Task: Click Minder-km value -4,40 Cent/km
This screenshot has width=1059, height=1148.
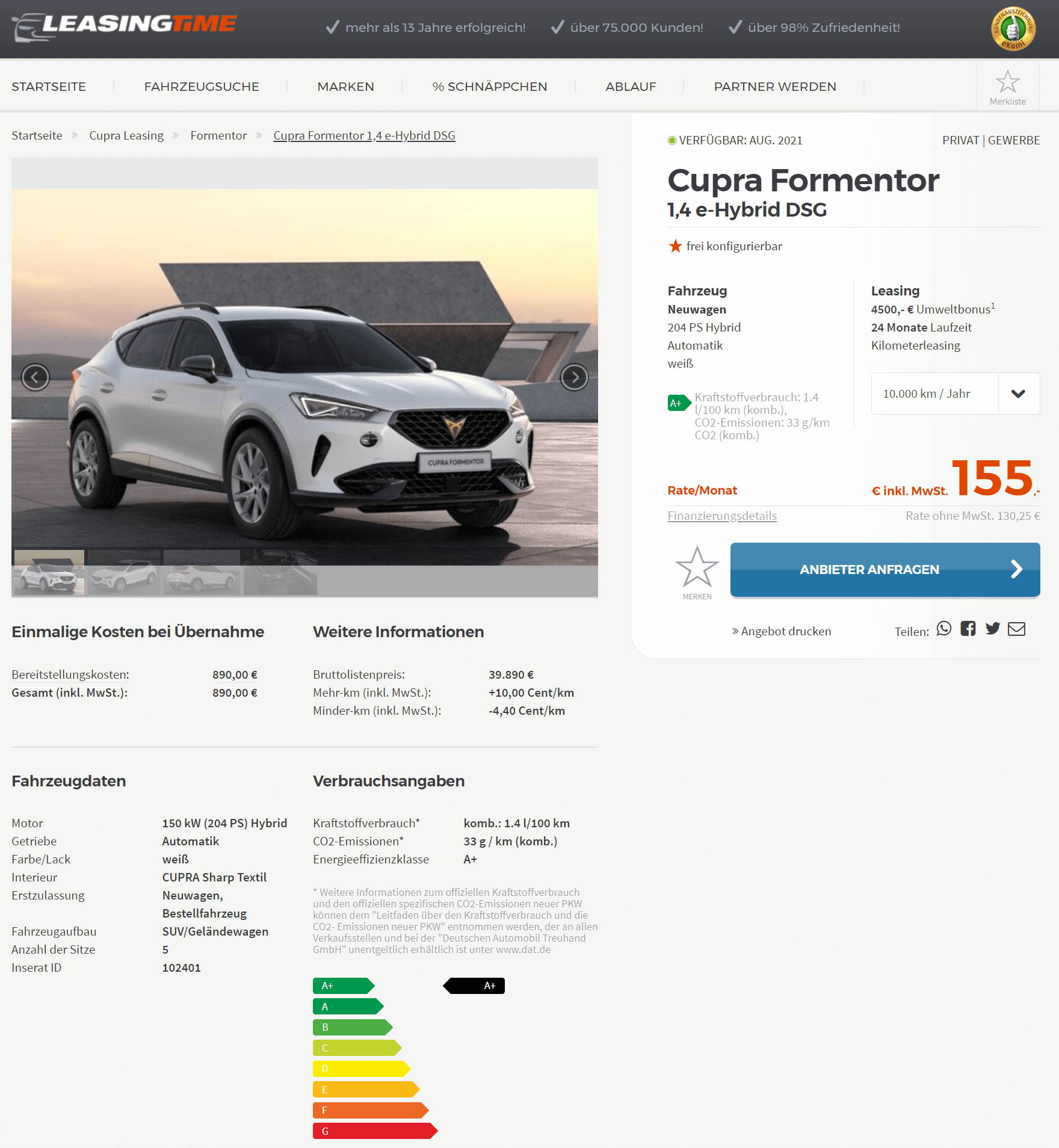Action: pos(527,711)
